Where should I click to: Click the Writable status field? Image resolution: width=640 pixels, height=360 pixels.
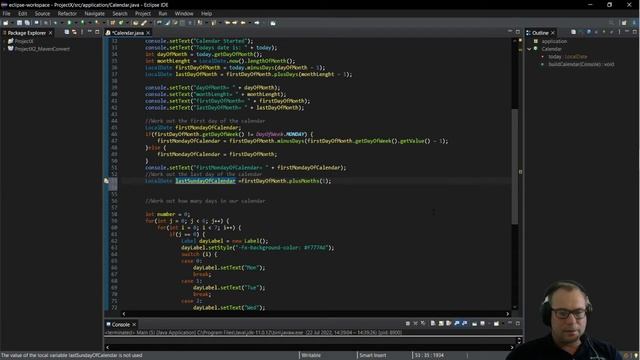pos(311,355)
